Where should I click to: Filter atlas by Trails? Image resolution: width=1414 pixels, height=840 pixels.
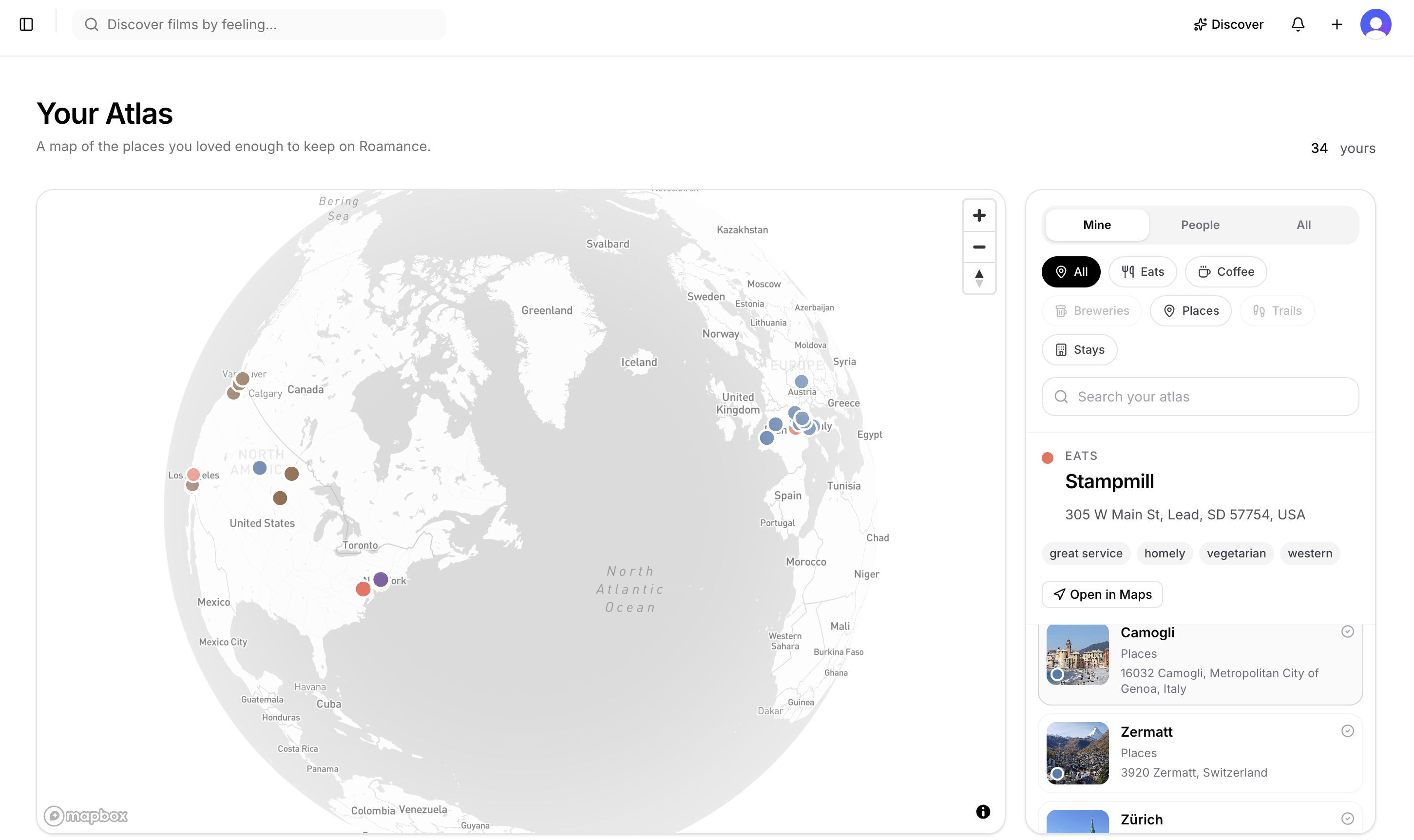[x=1277, y=311]
